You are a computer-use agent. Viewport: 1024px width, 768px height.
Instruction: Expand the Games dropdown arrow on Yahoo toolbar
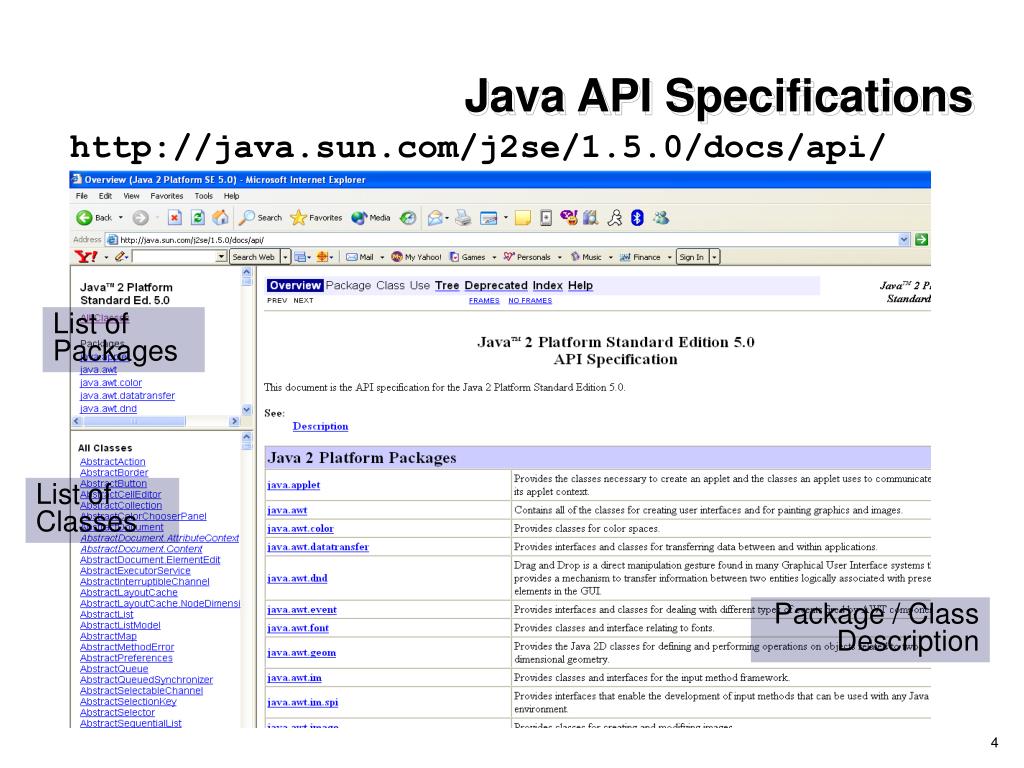pyautogui.click(x=494, y=257)
